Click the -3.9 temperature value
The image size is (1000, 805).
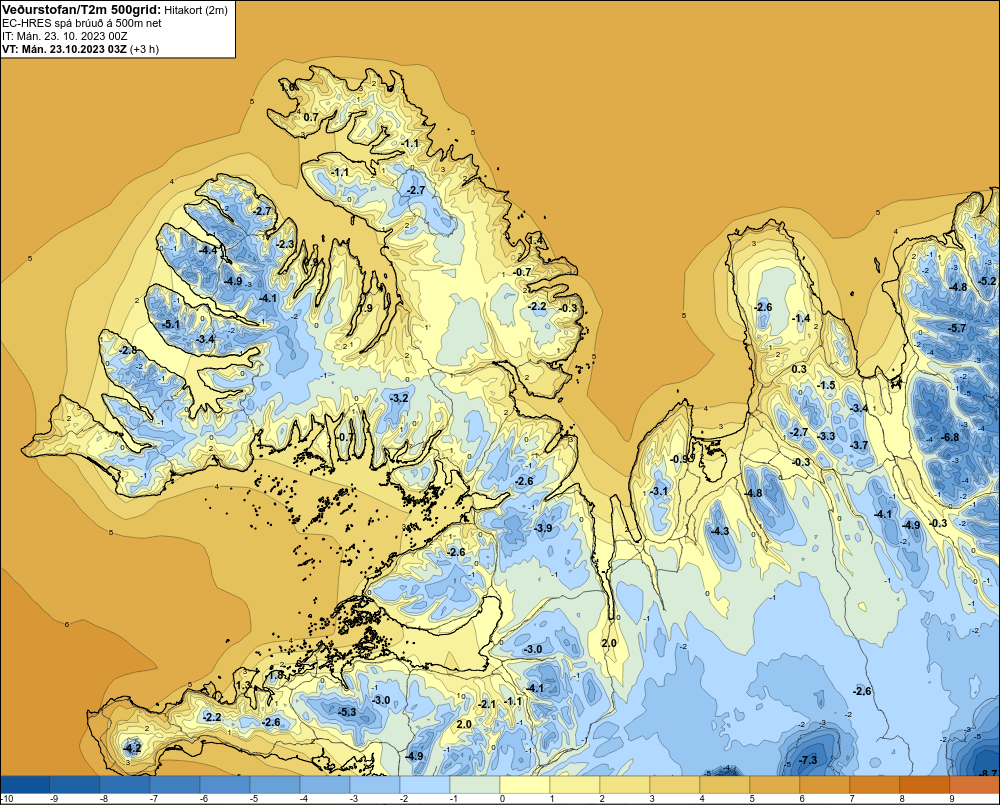pyautogui.click(x=543, y=528)
